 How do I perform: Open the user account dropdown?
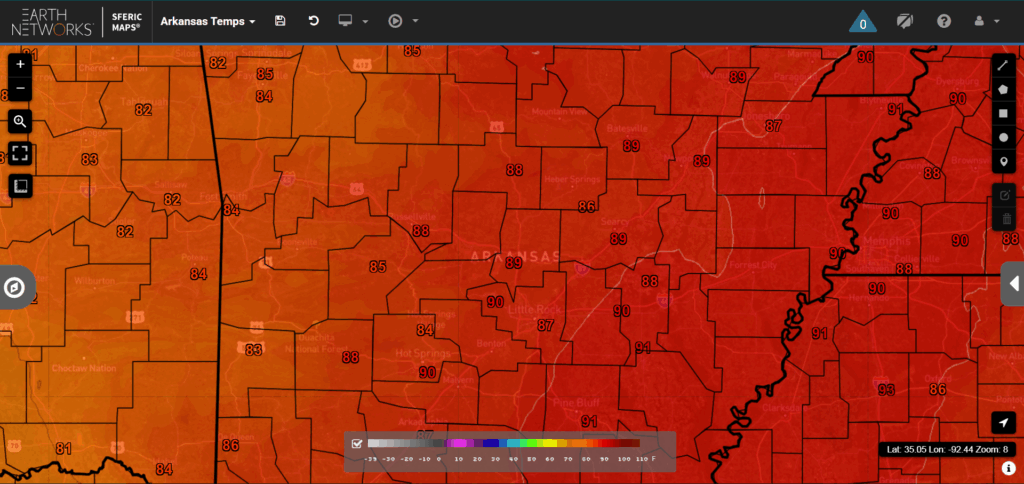pos(986,21)
